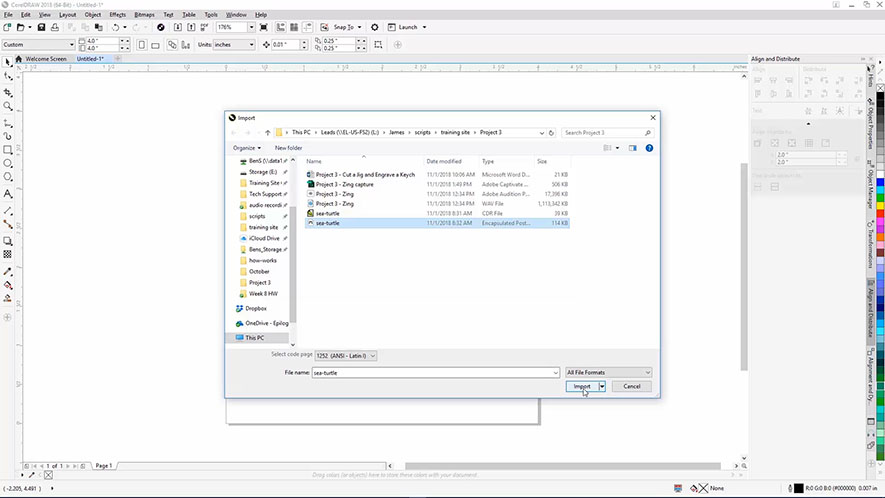This screenshot has width=885, height=498.
Task: Select the sea-turtle CDR file
Action: (328, 213)
